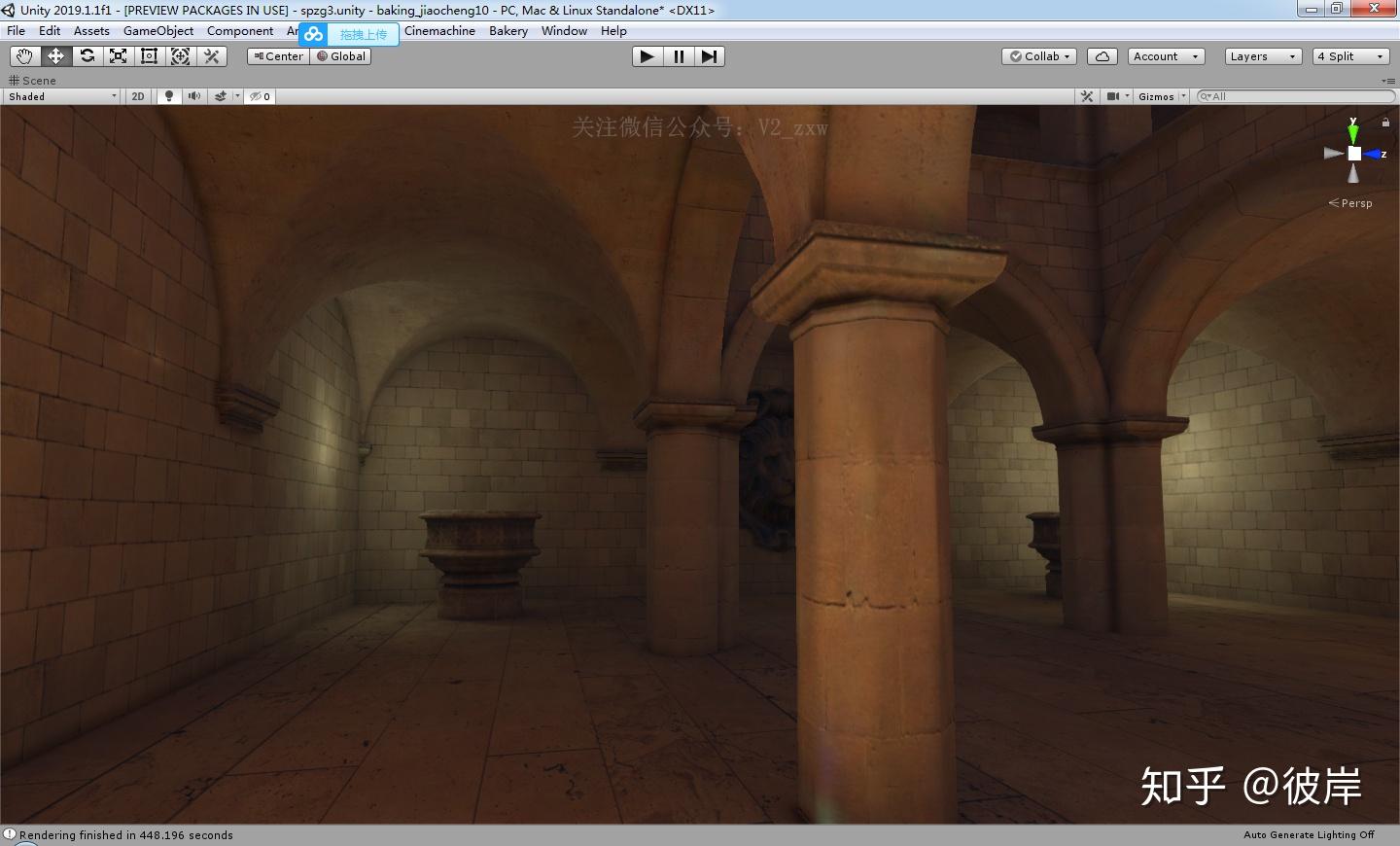The height and width of the screenshot is (846, 1400).
Task: Open the Cinemachine menu
Action: pyautogui.click(x=439, y=31)
